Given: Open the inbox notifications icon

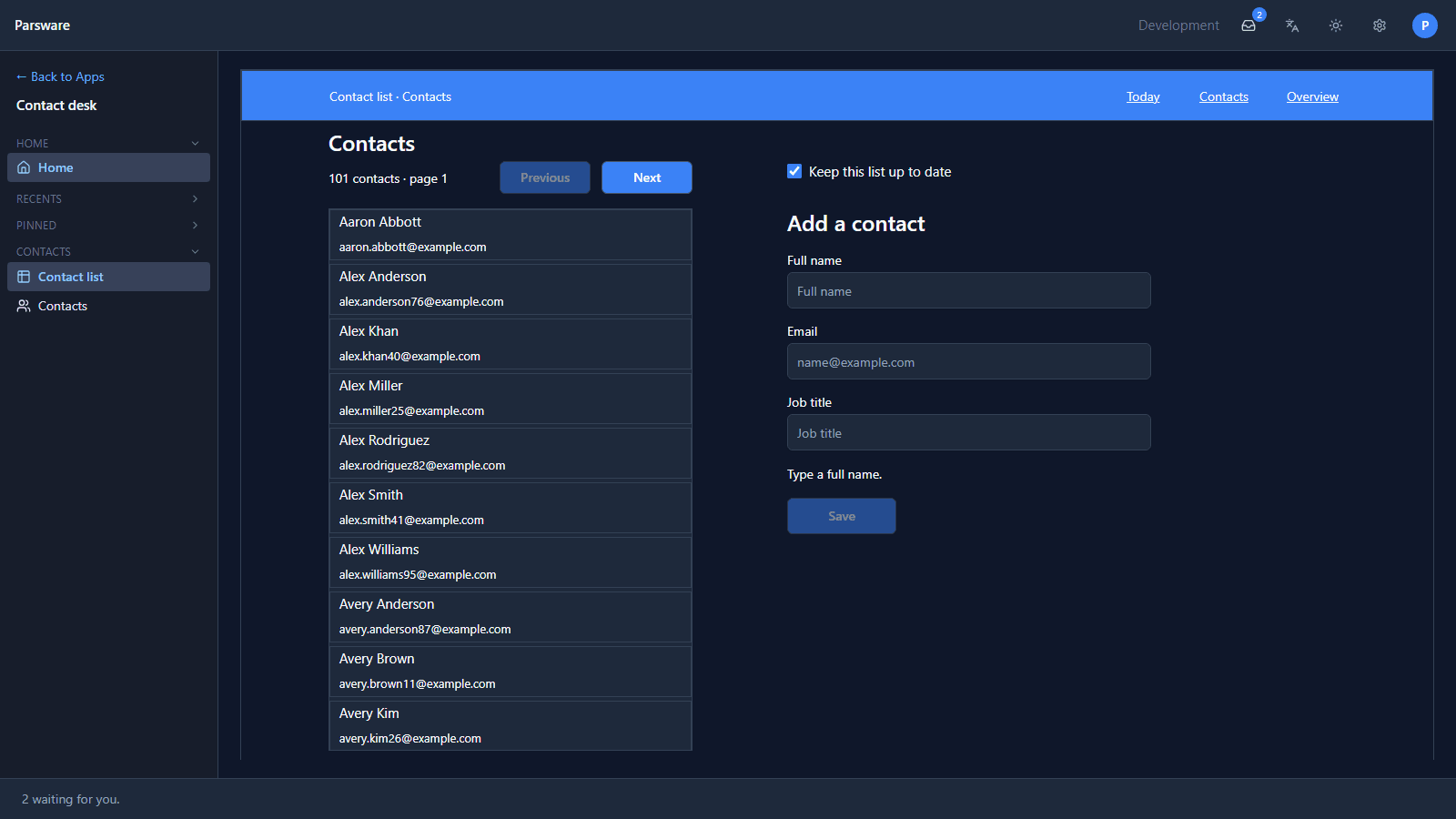Looking at the screenshot, I should (1249, 25).
